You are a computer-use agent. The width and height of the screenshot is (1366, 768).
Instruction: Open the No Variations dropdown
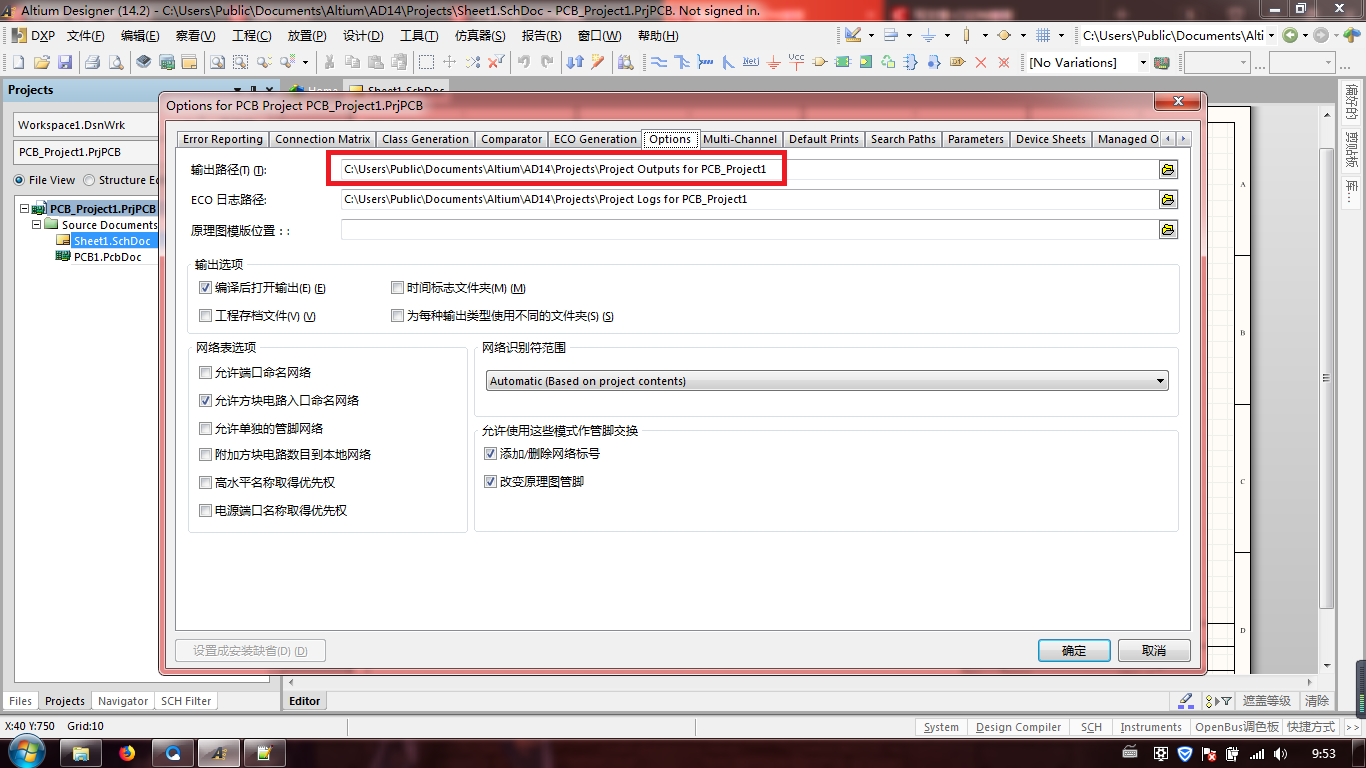pyautogui.click(x=1142, y=63)
